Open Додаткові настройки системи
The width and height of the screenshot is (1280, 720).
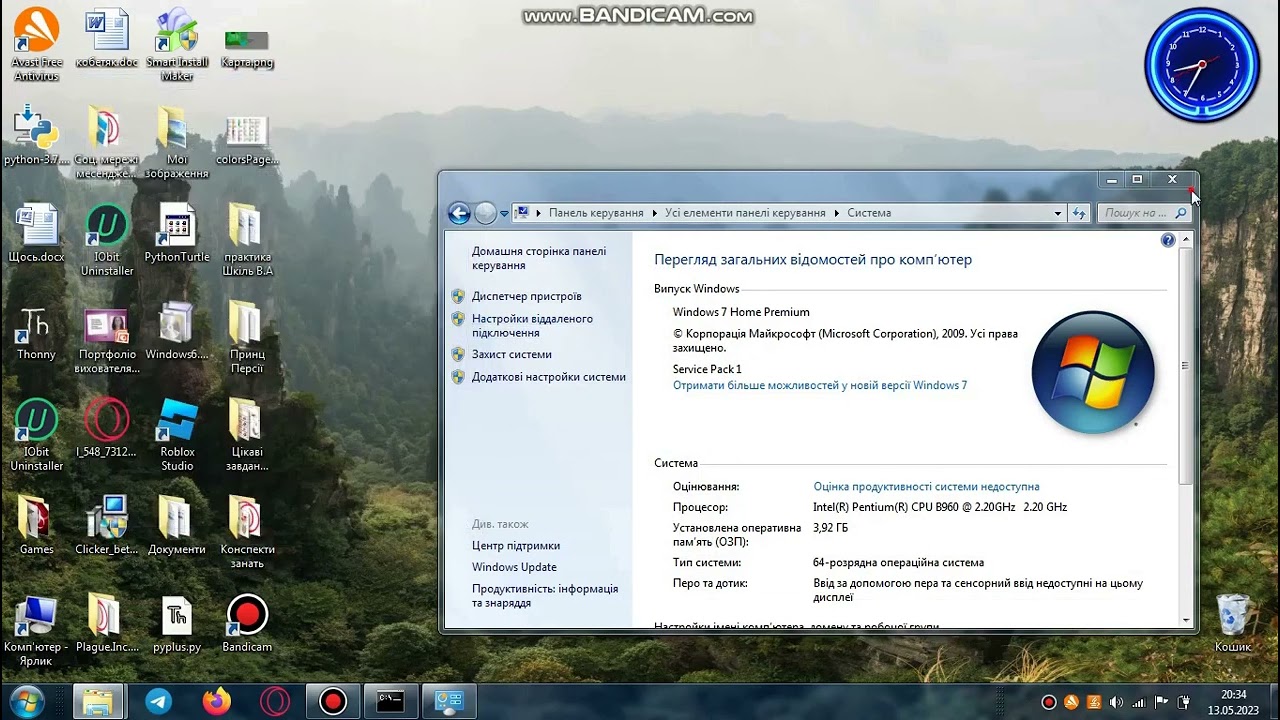(548, 377)
